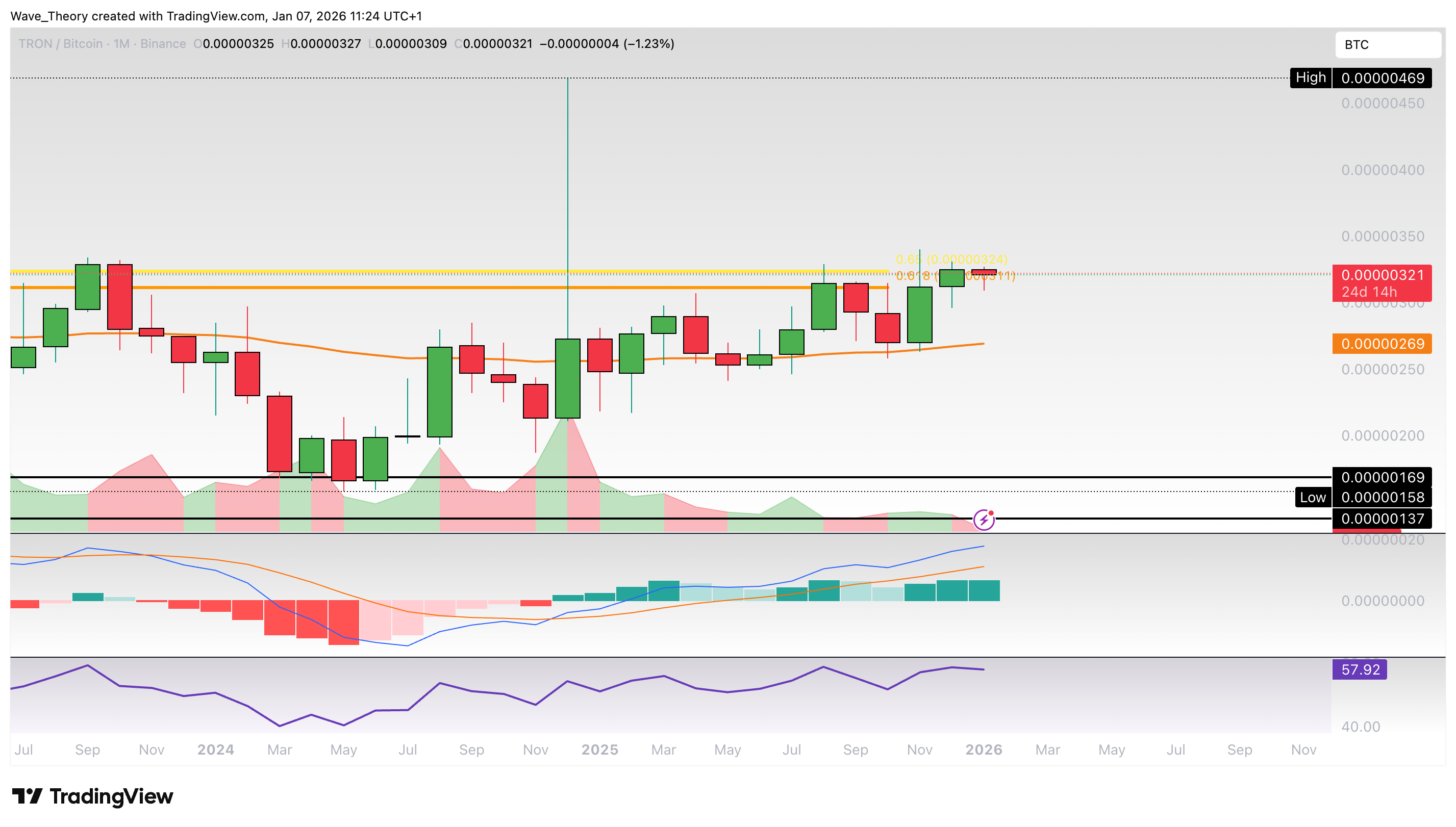Viewport: 1456px width, 827px height.
Task: Select the Fibonacci 0.65 level label
Action: [x=951, y=259]
